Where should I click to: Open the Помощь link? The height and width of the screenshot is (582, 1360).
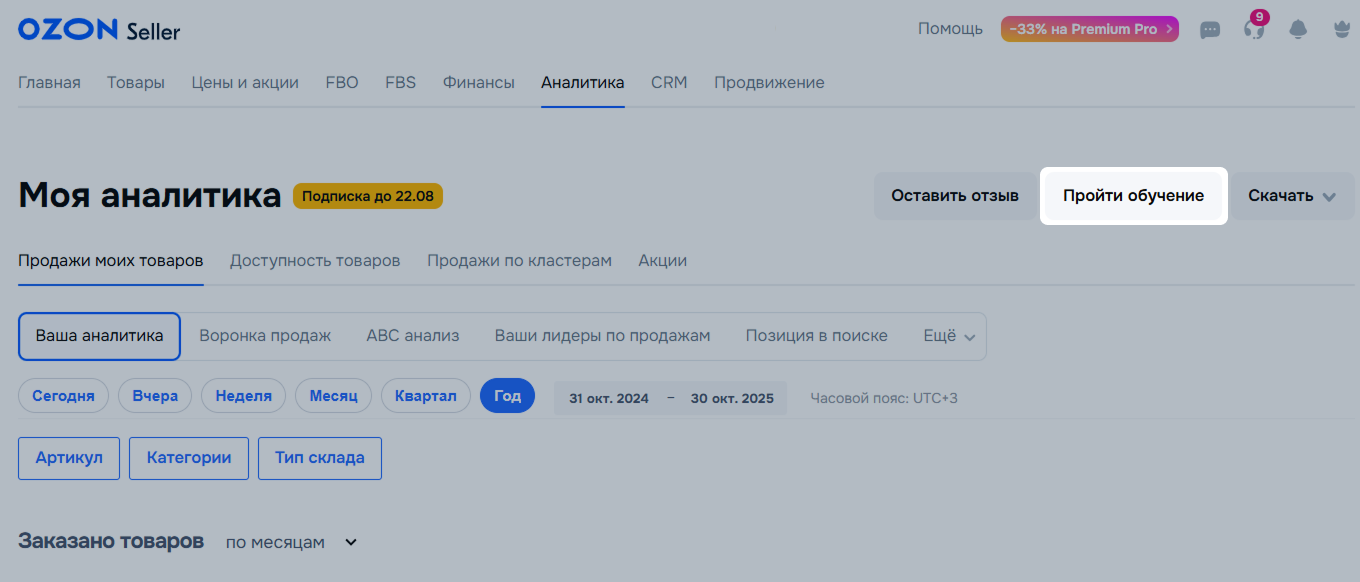pos(950,29)
